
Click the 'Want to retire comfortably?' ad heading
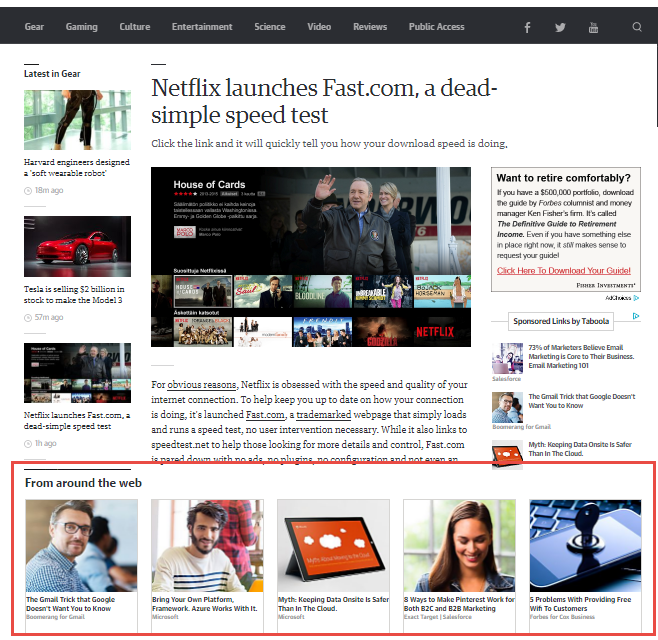pyautogui.click(x=563, y=178)
